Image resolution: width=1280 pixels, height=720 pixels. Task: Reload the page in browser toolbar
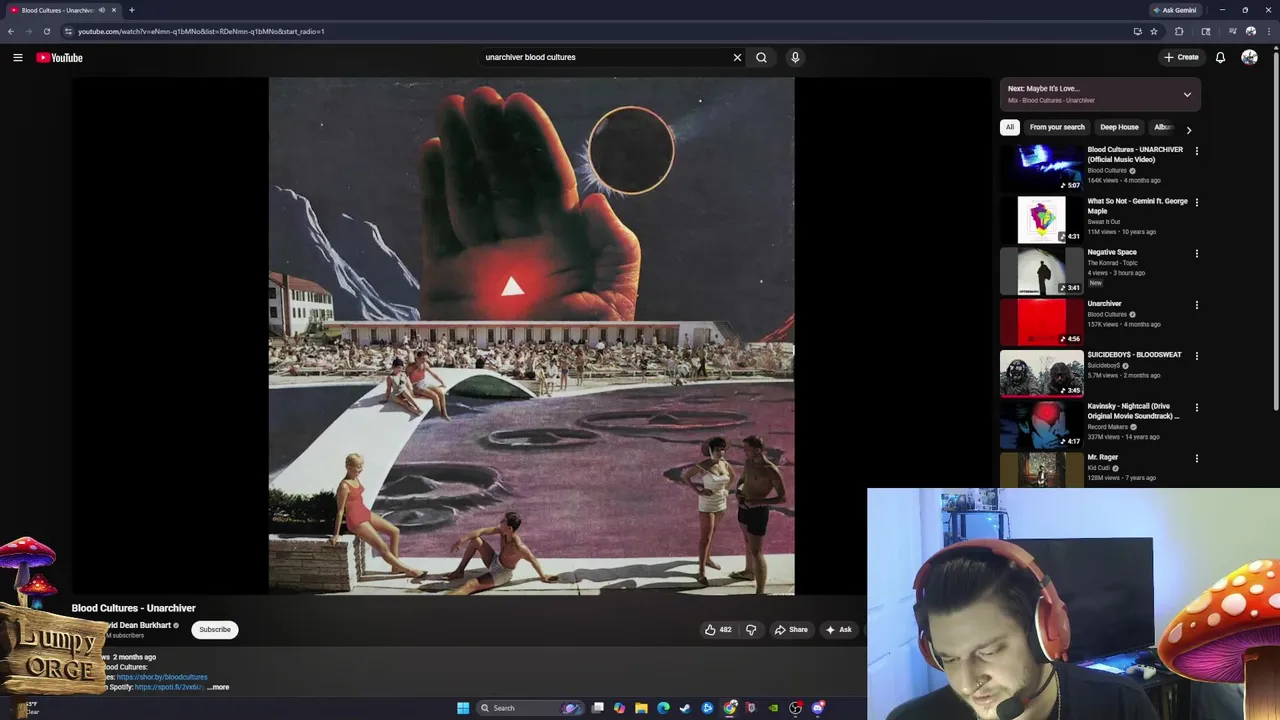coord(46,31)
